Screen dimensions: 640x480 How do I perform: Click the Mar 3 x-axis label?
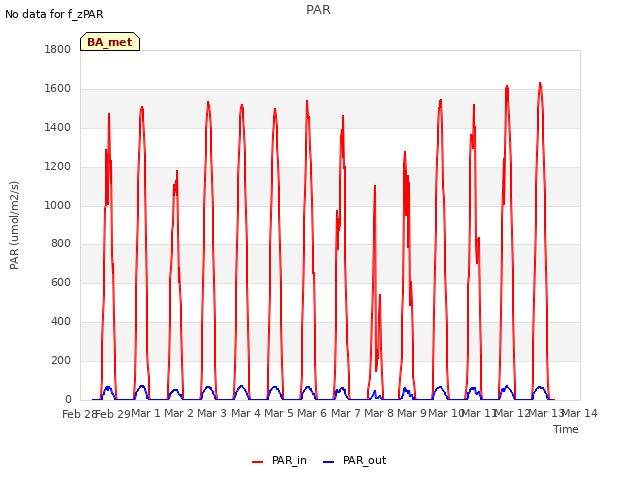click(212, 413)
